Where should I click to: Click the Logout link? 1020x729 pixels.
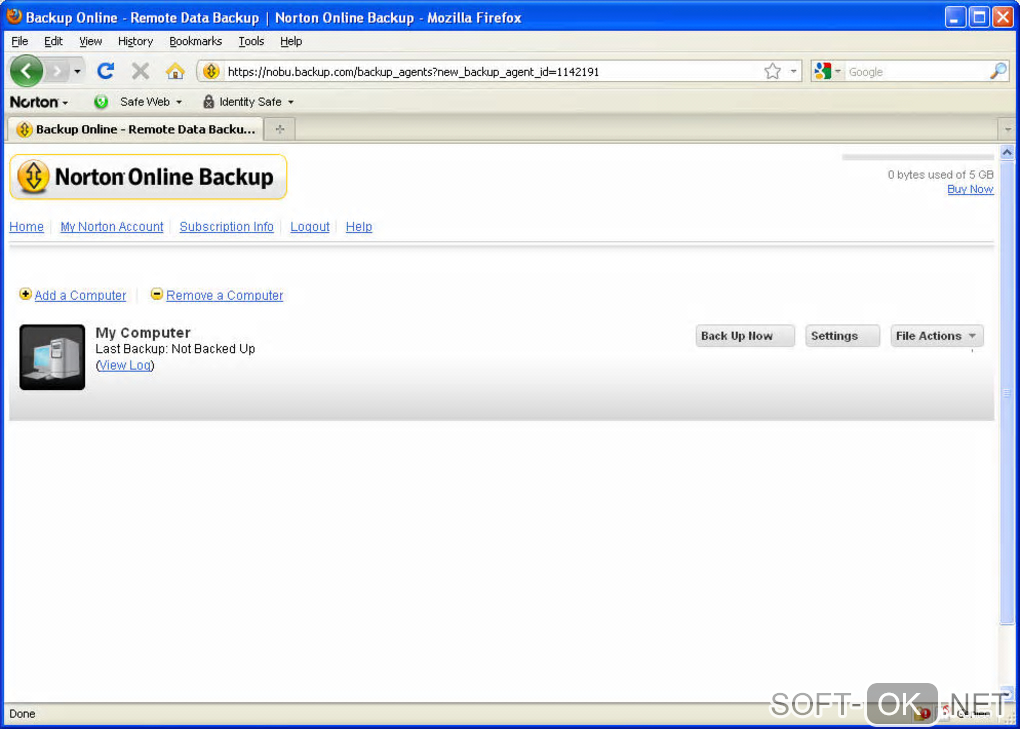pos(310,226)
